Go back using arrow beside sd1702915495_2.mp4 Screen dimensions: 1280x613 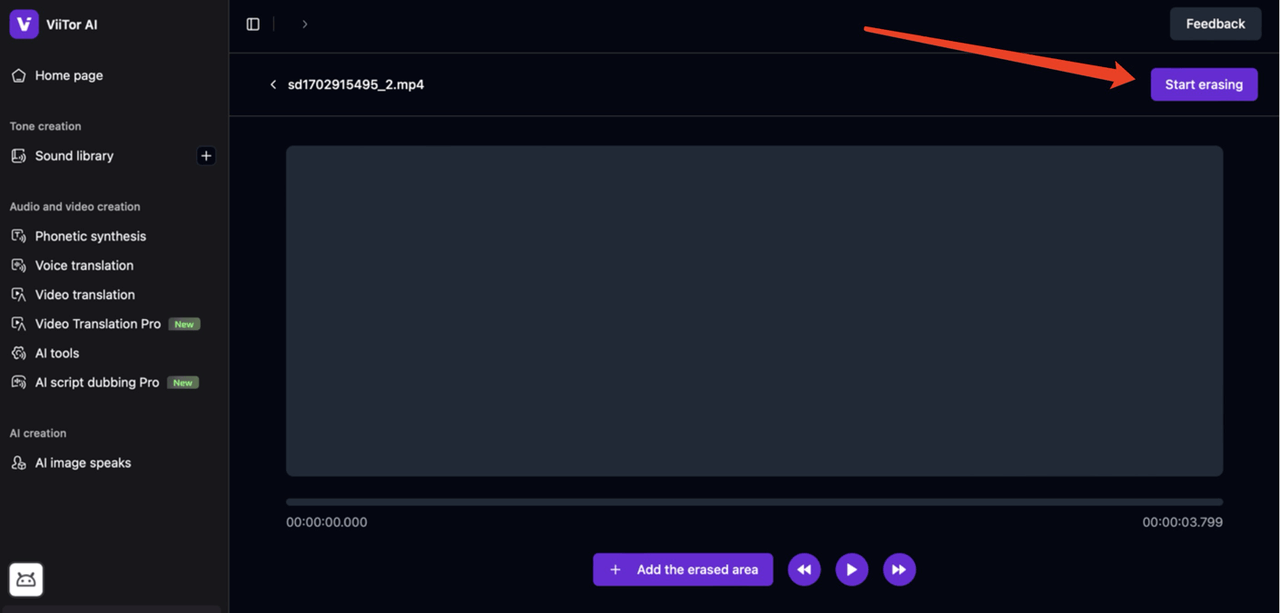(x=273, y=85)
